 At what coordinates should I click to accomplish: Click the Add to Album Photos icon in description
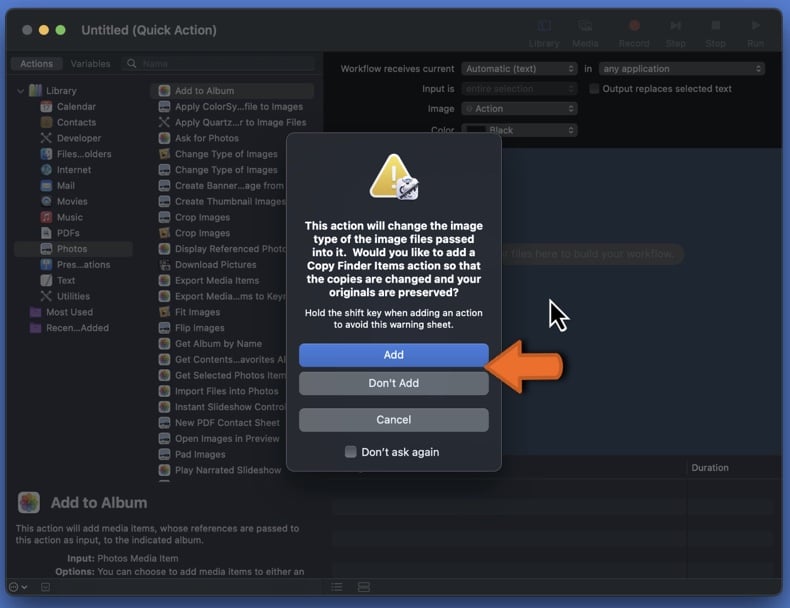coord(29,502)
